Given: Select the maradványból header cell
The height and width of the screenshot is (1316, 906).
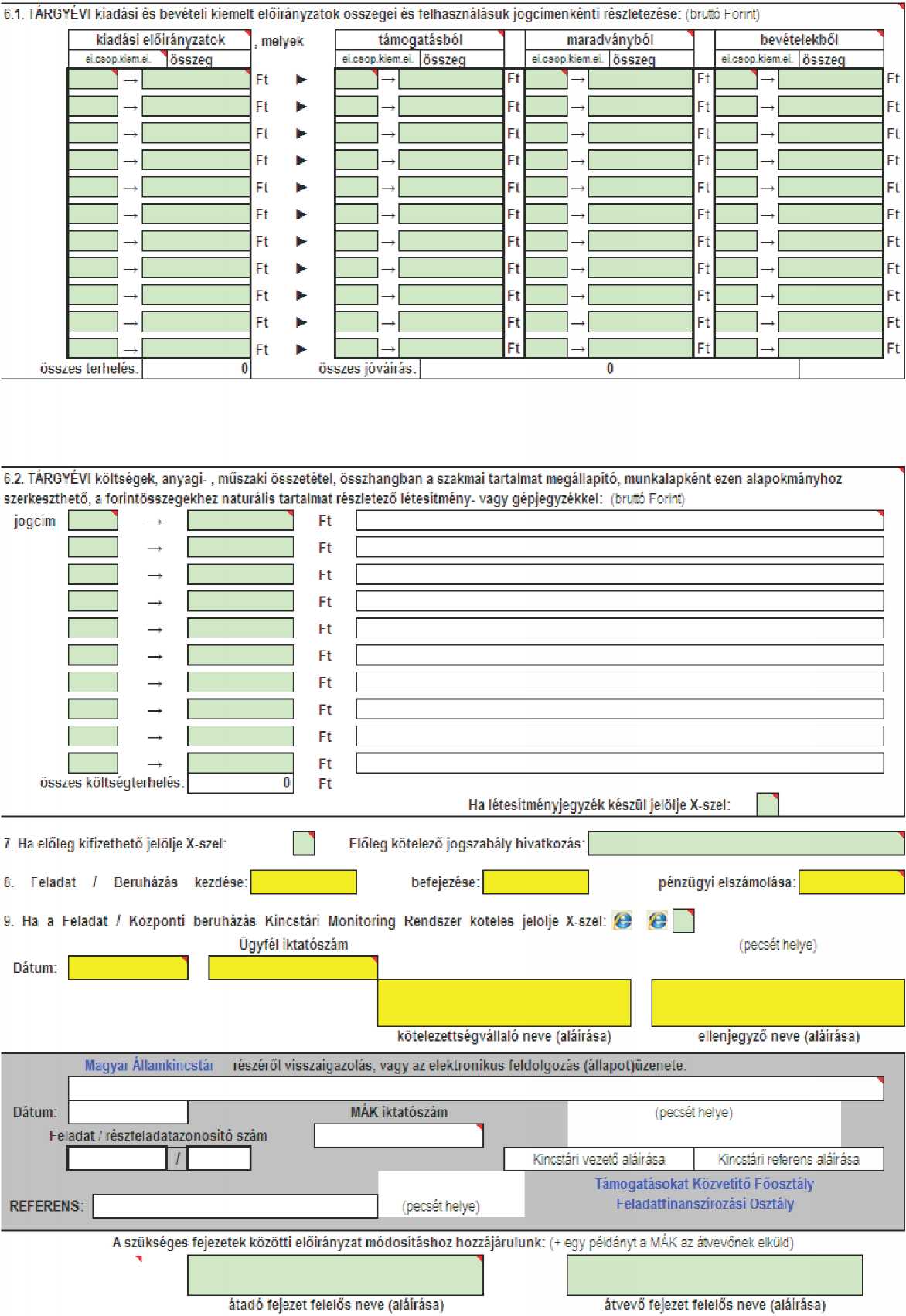Looking at the screenshot, I should click(609, 39).
